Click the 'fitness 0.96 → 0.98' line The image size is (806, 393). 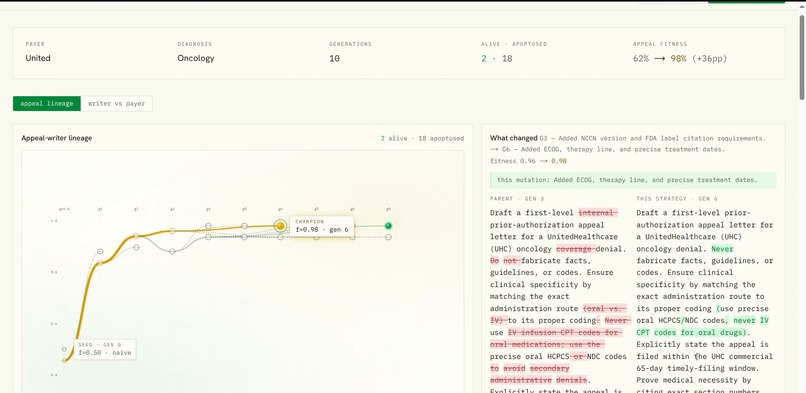point(528,161)
